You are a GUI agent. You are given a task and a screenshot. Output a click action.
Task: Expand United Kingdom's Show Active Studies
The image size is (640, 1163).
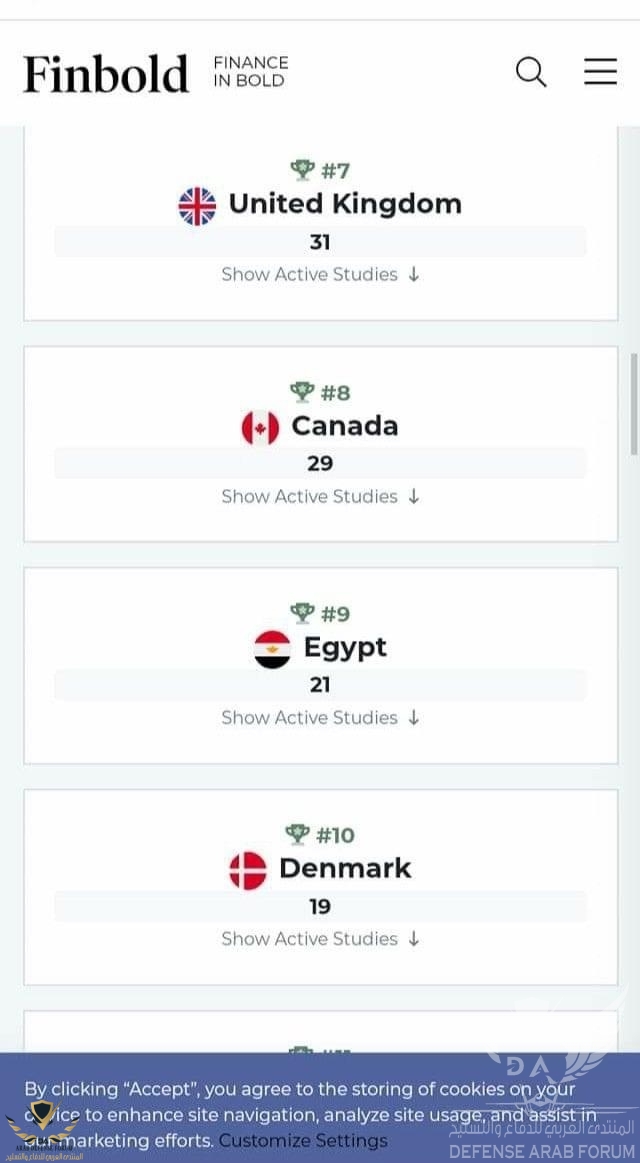[x=320, y=274]
